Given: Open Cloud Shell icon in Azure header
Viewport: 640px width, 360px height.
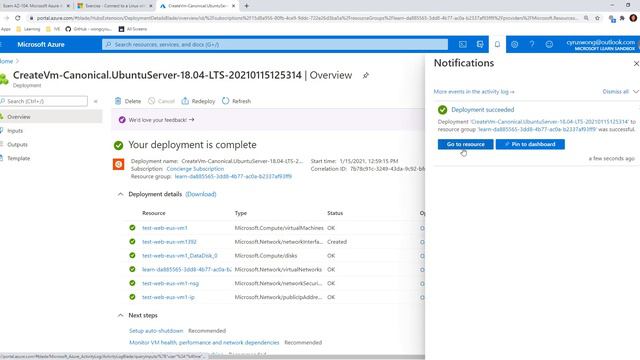Looking at the screenshot, I should [462, 44].
